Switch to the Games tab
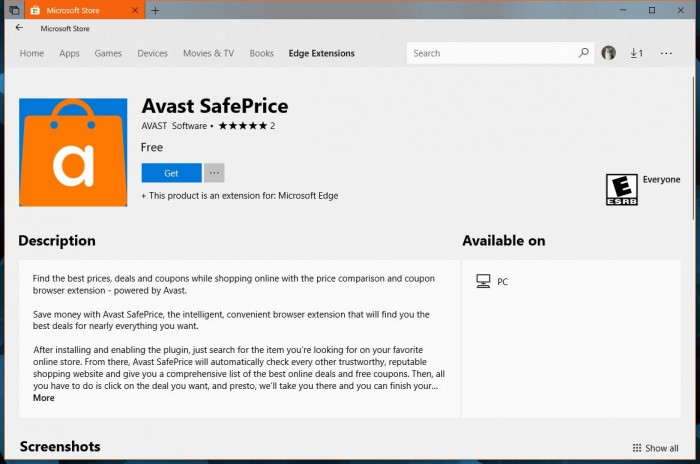The width and height of the screenshot is (700, 464). (108, 53)
